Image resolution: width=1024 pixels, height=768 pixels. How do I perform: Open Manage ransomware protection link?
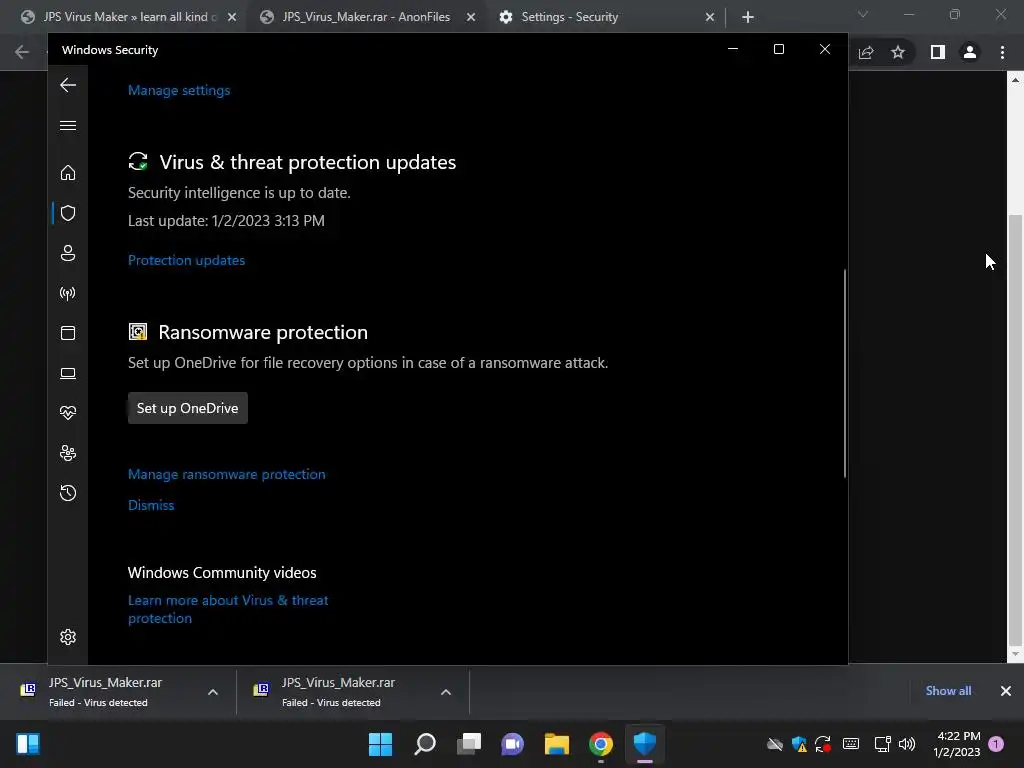[x=227, y=474]
